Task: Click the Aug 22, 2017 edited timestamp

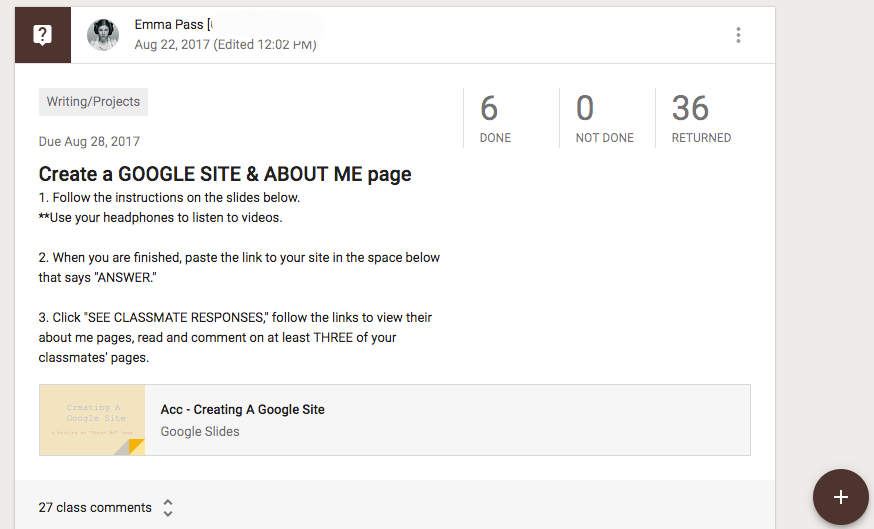Action: [225, 45]
